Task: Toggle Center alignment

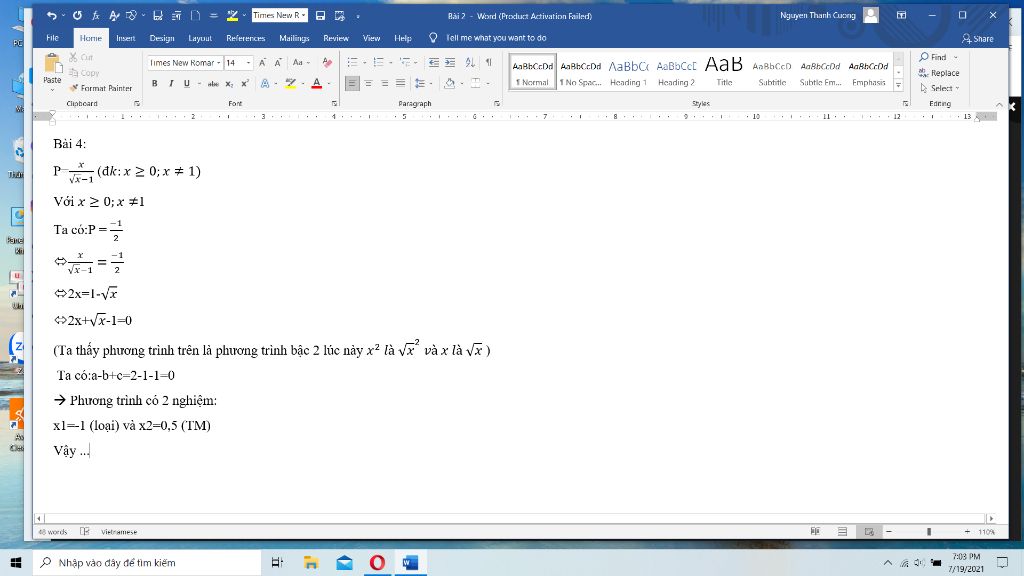Action: [368, 84]
